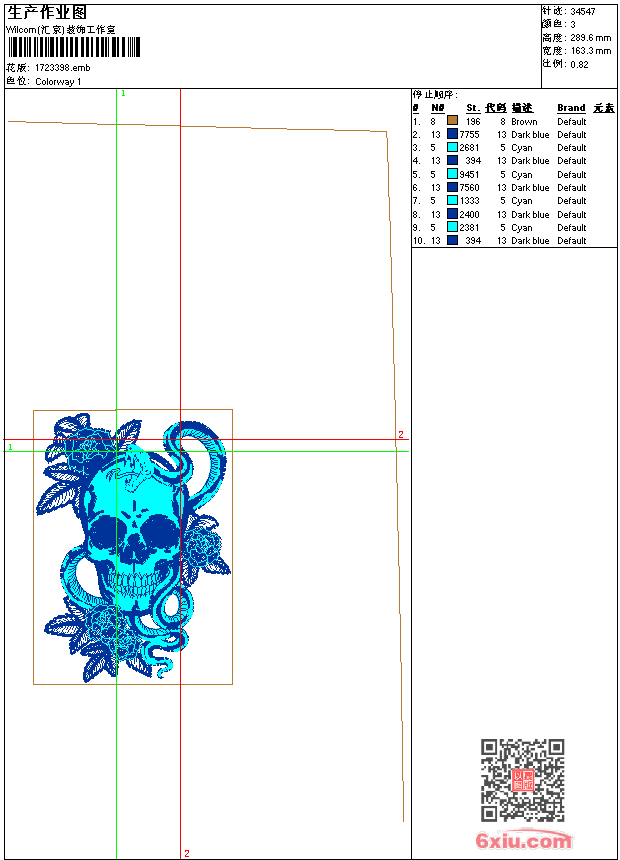Click the Brand column header

click(x=571, y=108)
